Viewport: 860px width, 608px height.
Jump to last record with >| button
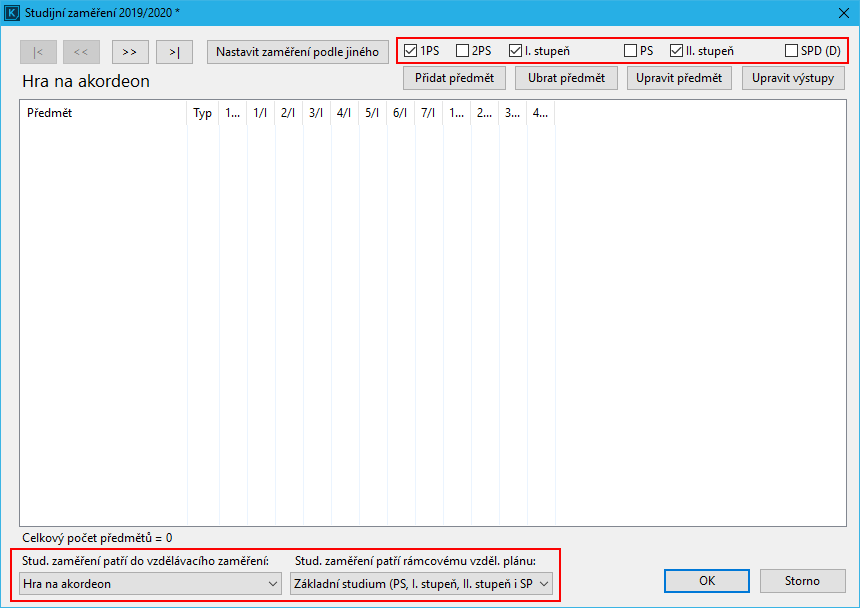click(174, 52)
